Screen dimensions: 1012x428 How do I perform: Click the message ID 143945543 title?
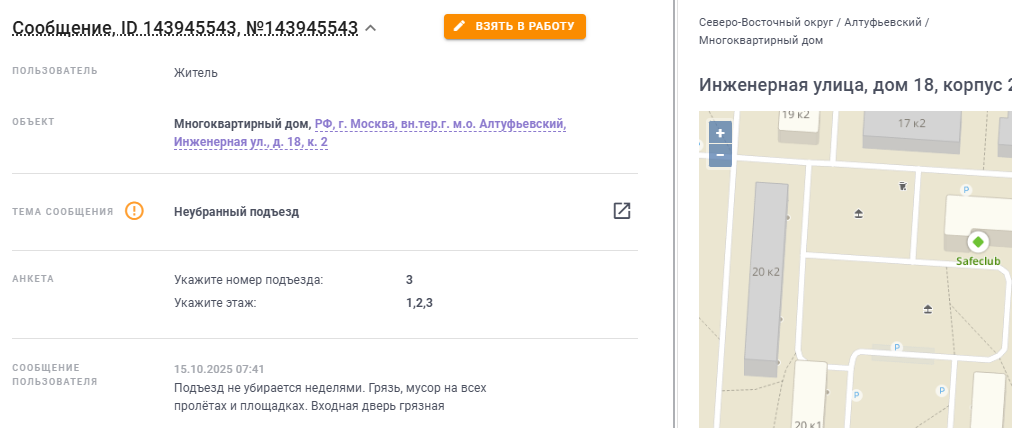185,28
